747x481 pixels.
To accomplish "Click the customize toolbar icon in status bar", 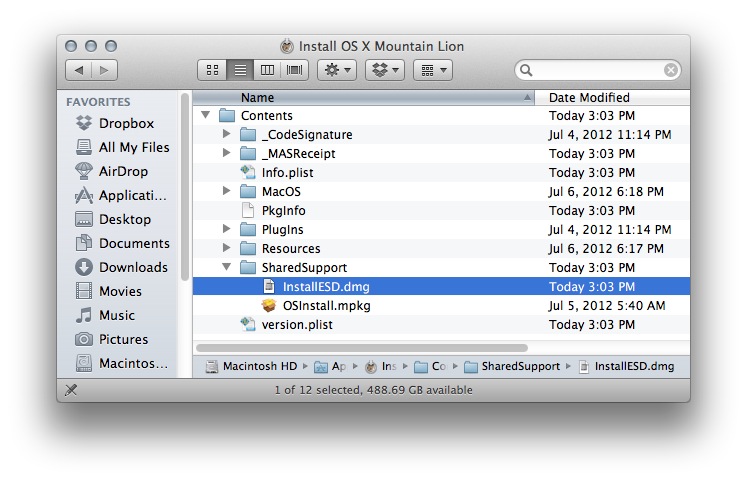I will pos(71,390).
